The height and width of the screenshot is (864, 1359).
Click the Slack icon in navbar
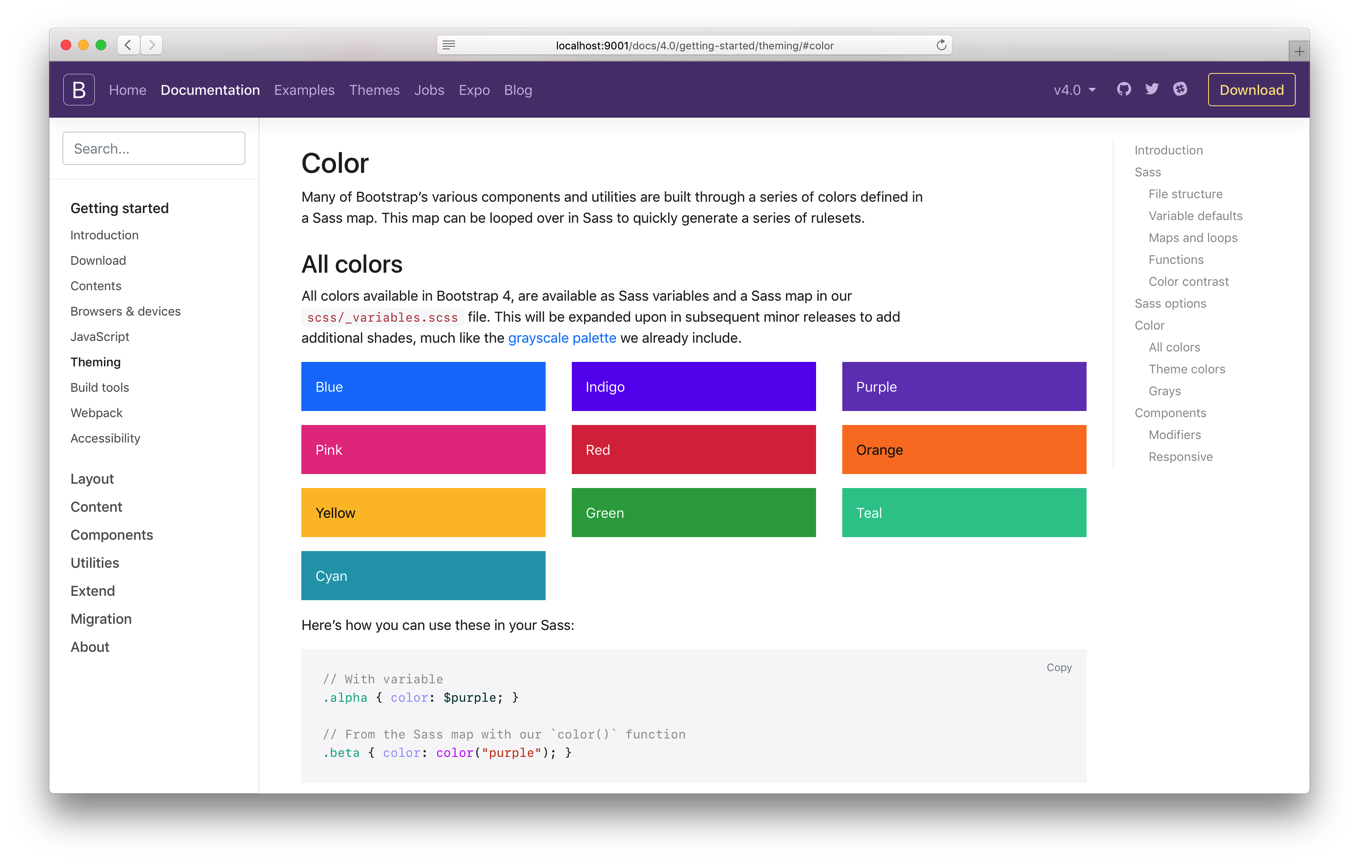(1180, 89)
